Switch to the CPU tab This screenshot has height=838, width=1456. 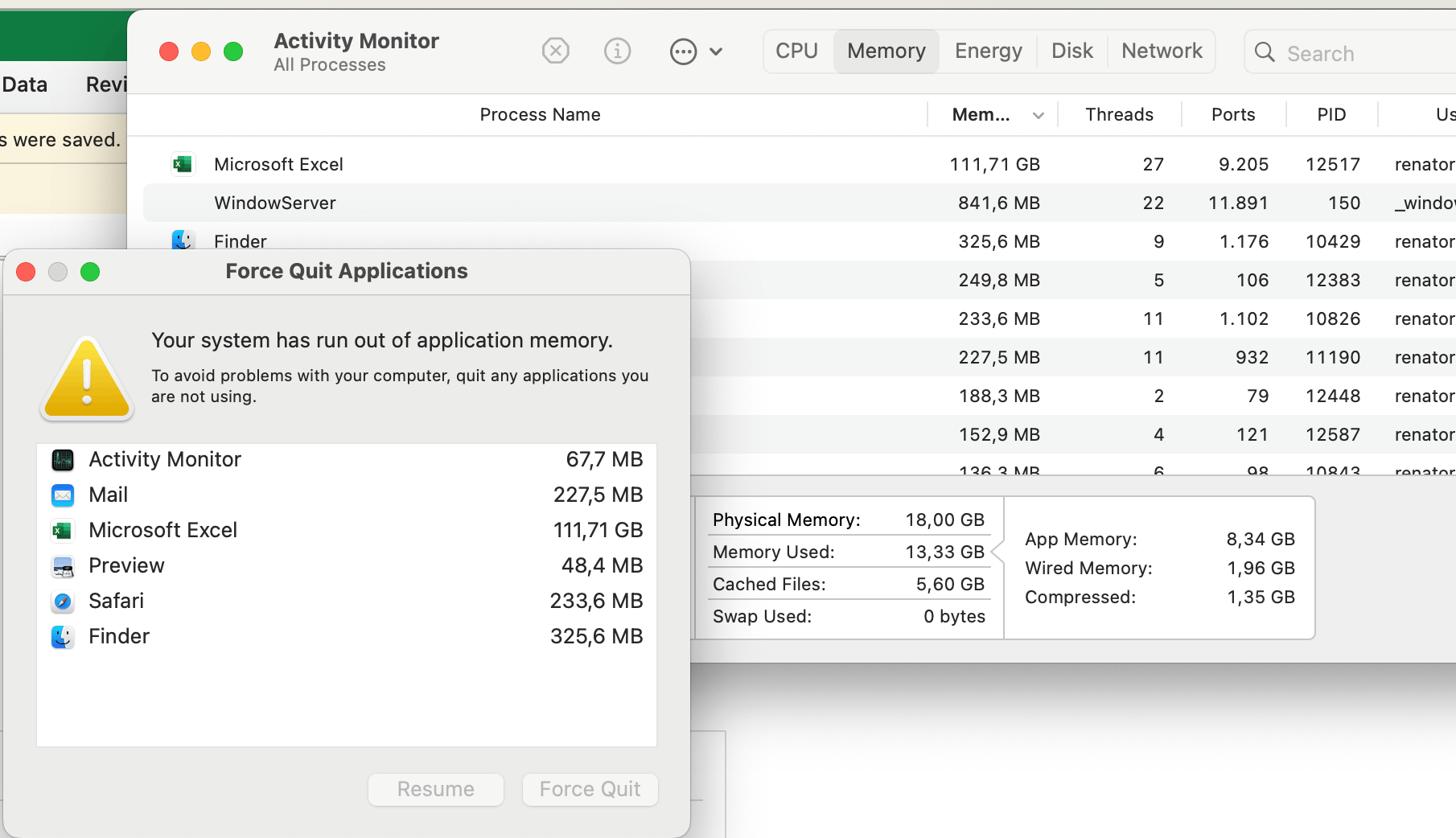pos(796,51)
